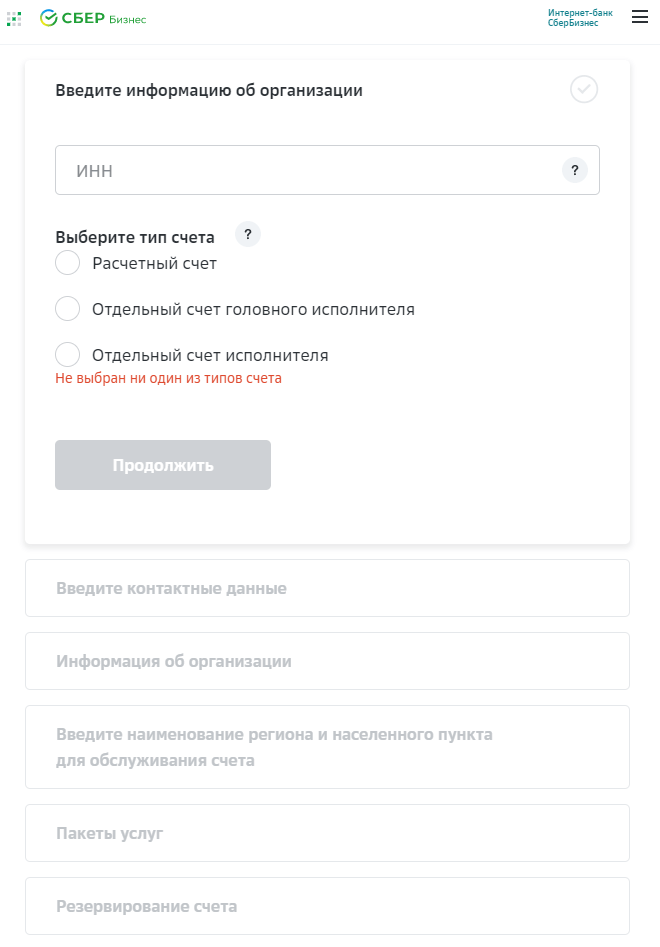Open the account type help question mark
Viewport: 660px width, 947px height.
click(x=247, y=234)
